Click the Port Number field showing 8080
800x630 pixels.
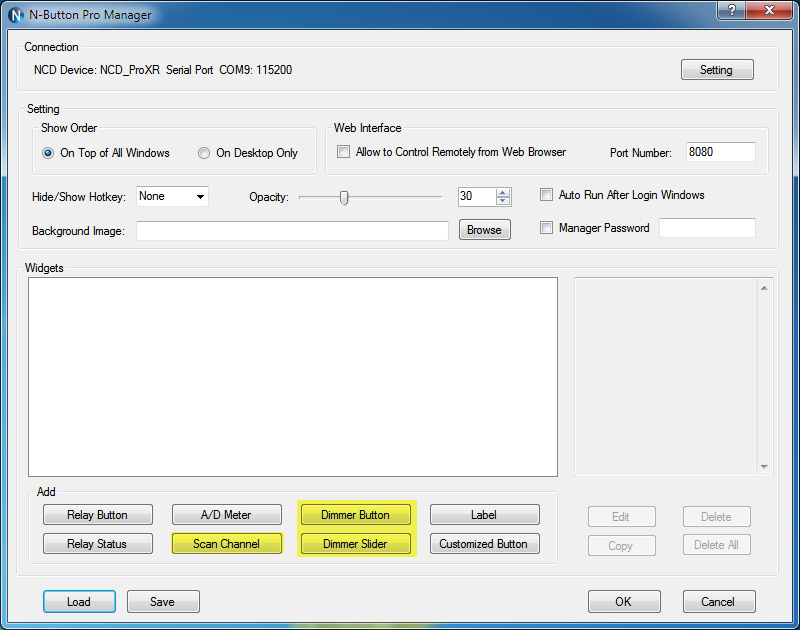tap(720, 152)
